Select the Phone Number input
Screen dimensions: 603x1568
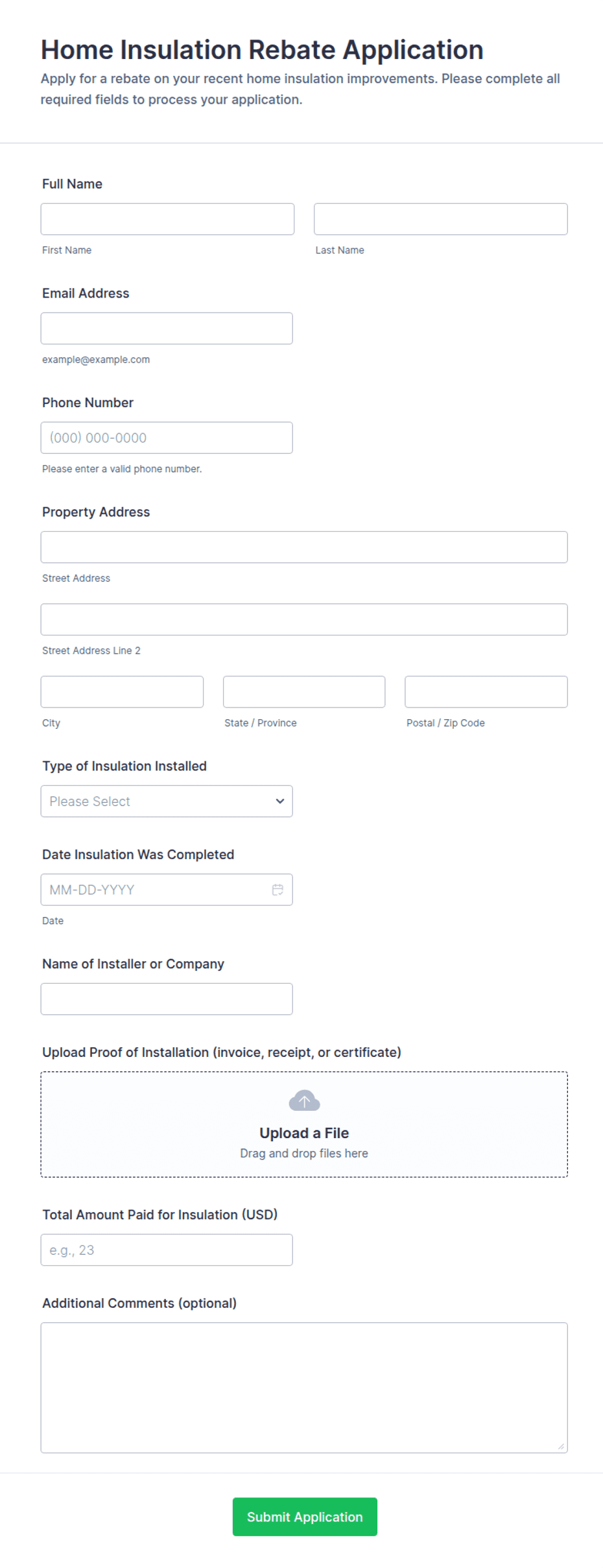(x=167, y=438)
